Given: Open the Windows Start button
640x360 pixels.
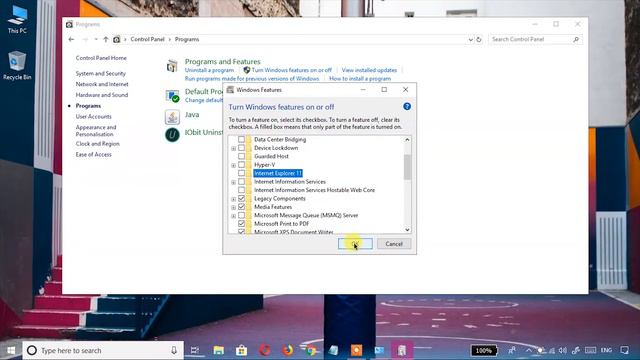Looking at the screenshot, I should (x=11, y=350).
